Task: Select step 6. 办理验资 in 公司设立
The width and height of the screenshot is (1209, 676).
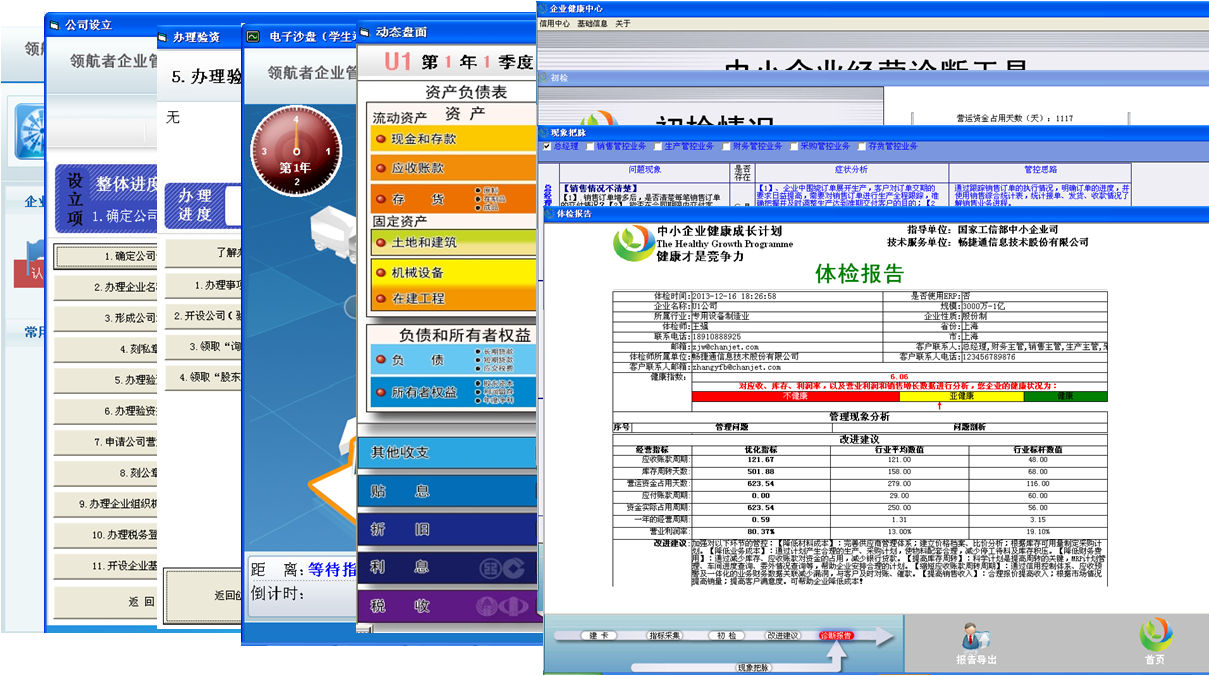Action: (106, 411)
